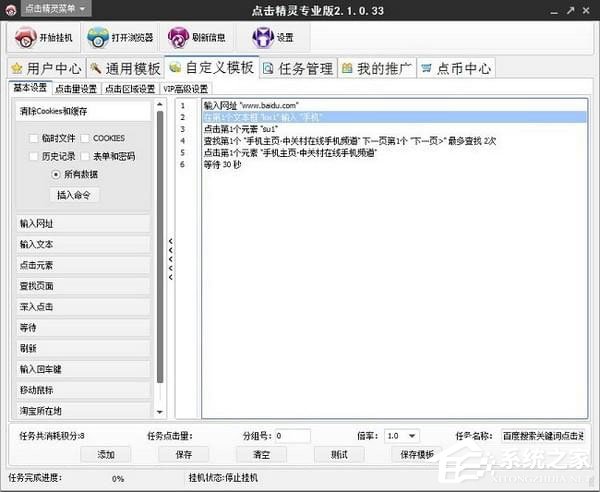Go to 我的推广 tab
This screenshot has width=600, height=492.
pyautogui.click(x=377, y=68)
